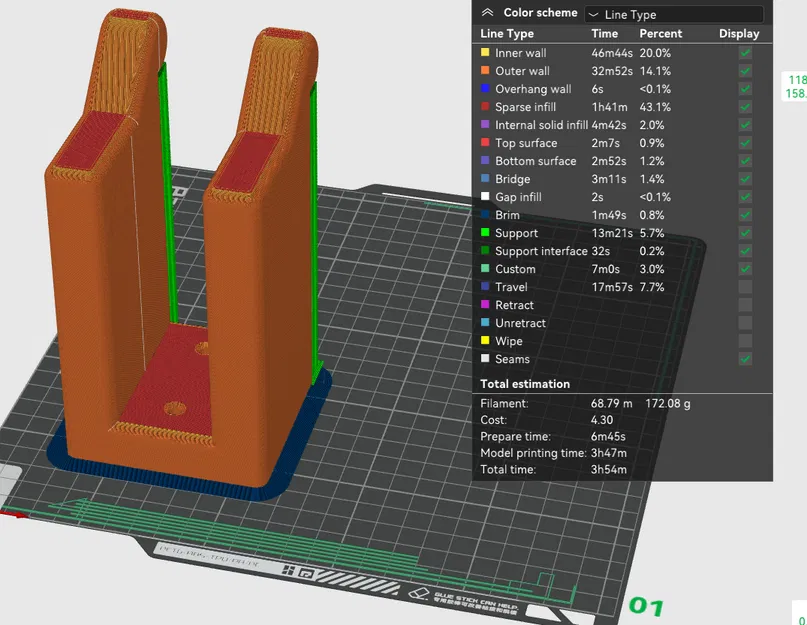
Task: Toggle Seams display checkbox
Action: [x=745, y=359]
